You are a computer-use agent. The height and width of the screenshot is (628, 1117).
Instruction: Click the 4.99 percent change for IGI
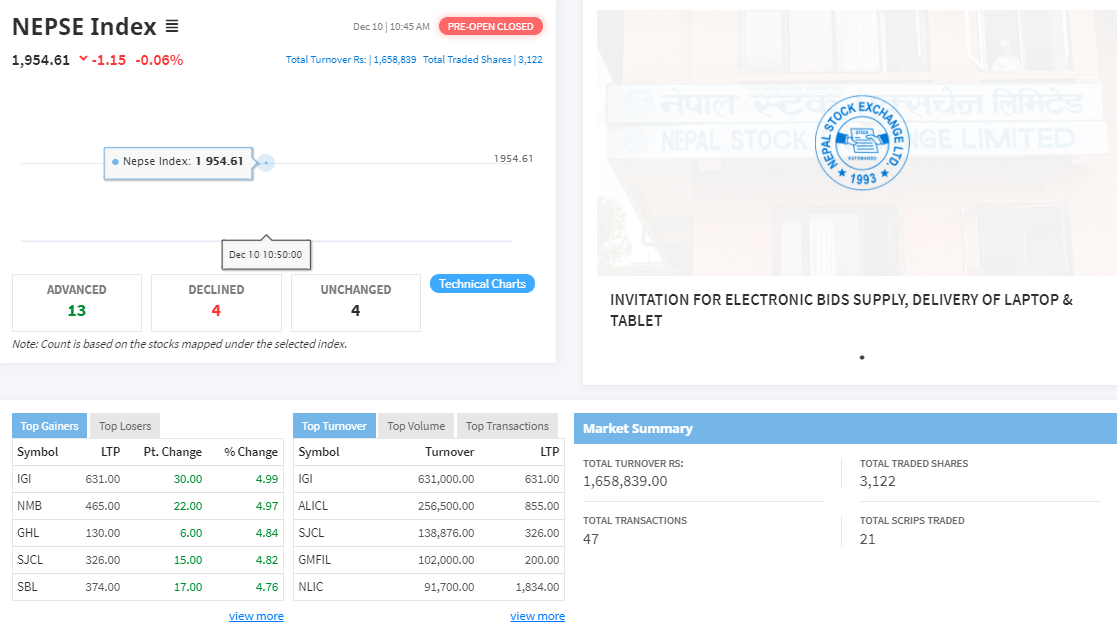point(266,479)
